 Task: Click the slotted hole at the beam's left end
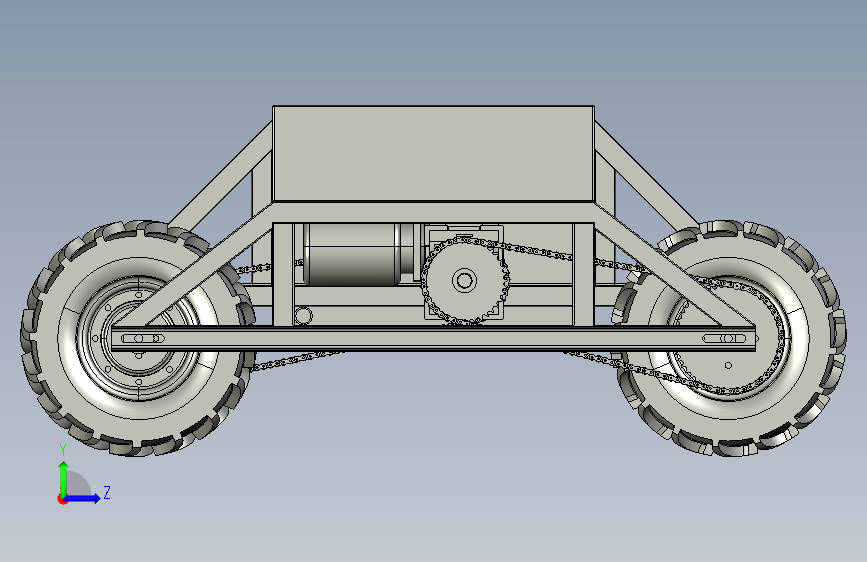tap(143, 339)
